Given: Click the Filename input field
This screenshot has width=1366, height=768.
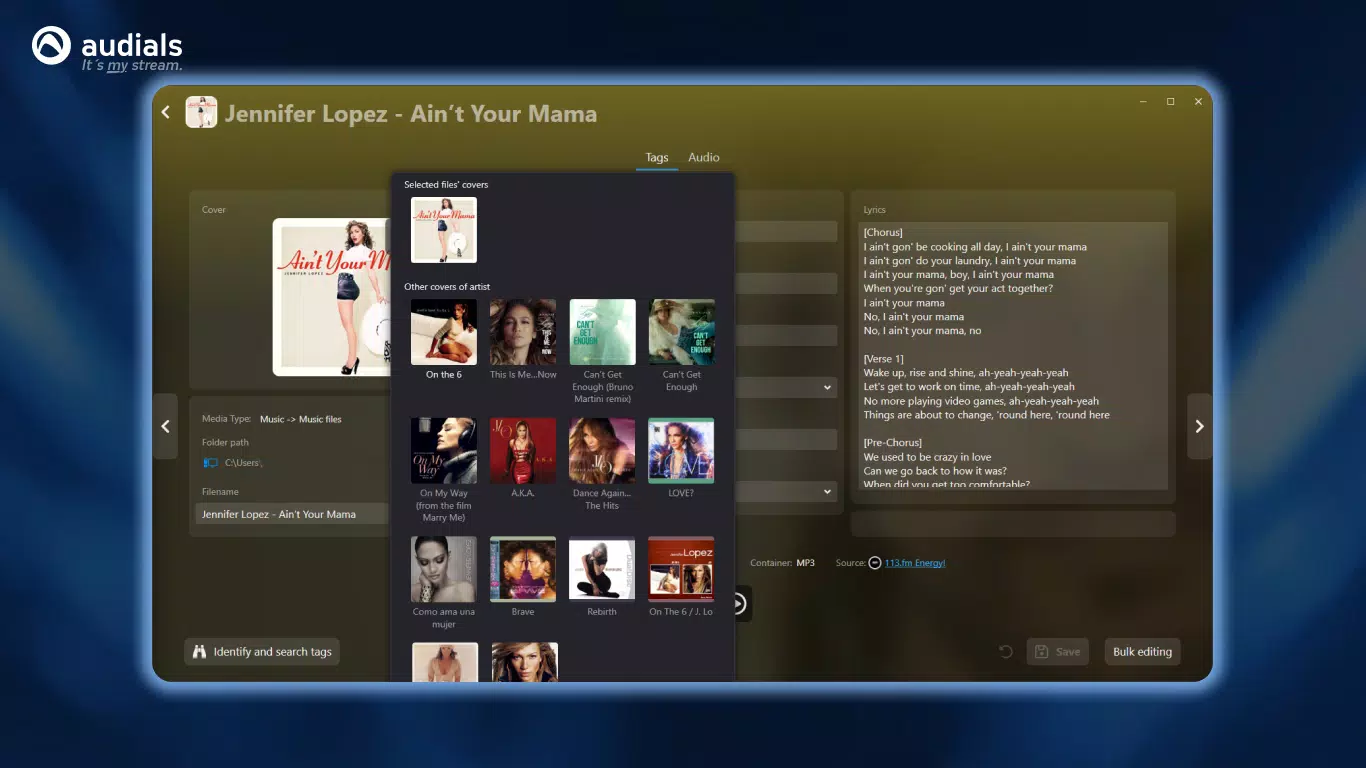Looking at the screenshot, I should 292,514.
